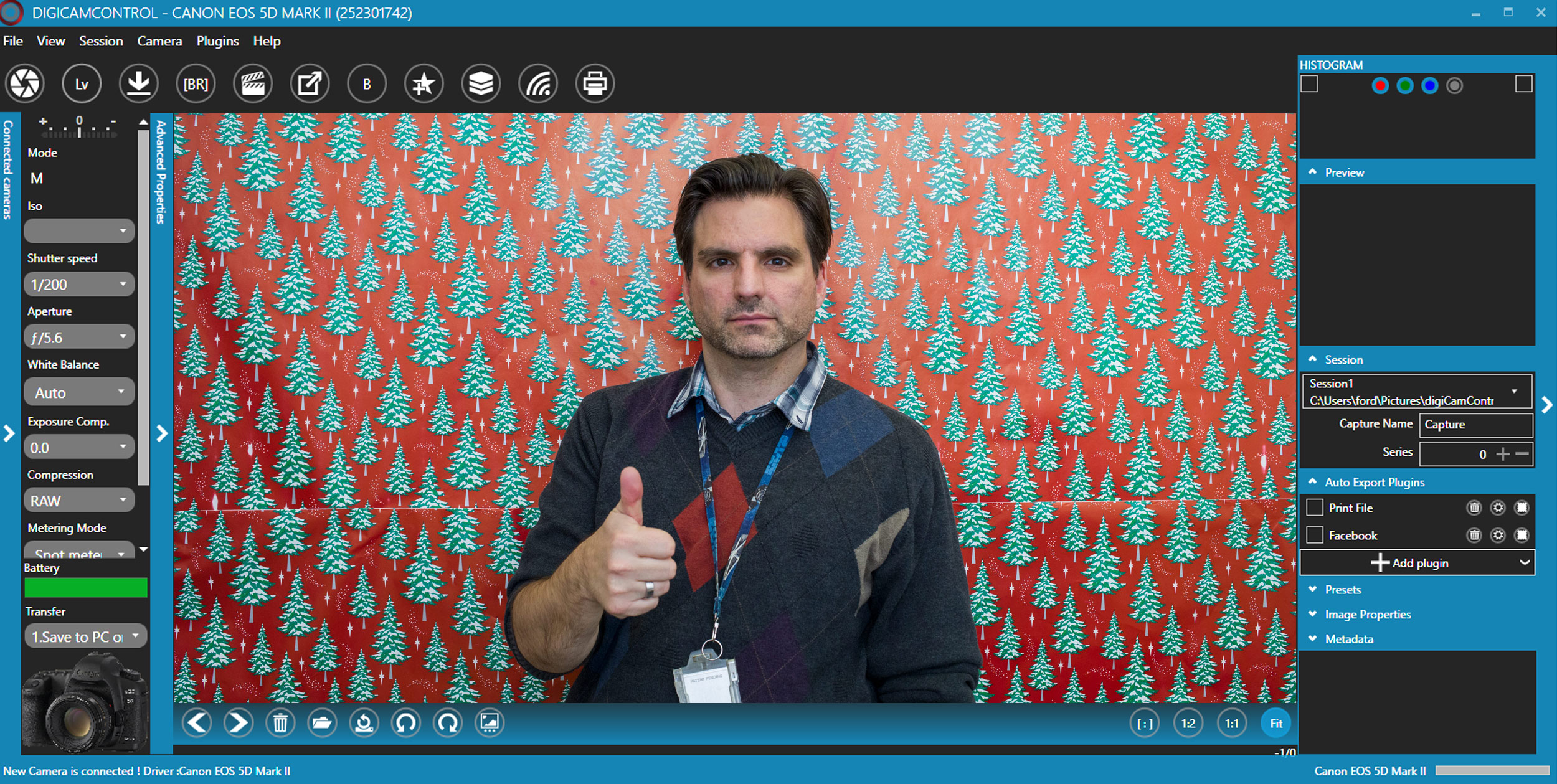Click the printer icon in toolbar

point(595,83)
